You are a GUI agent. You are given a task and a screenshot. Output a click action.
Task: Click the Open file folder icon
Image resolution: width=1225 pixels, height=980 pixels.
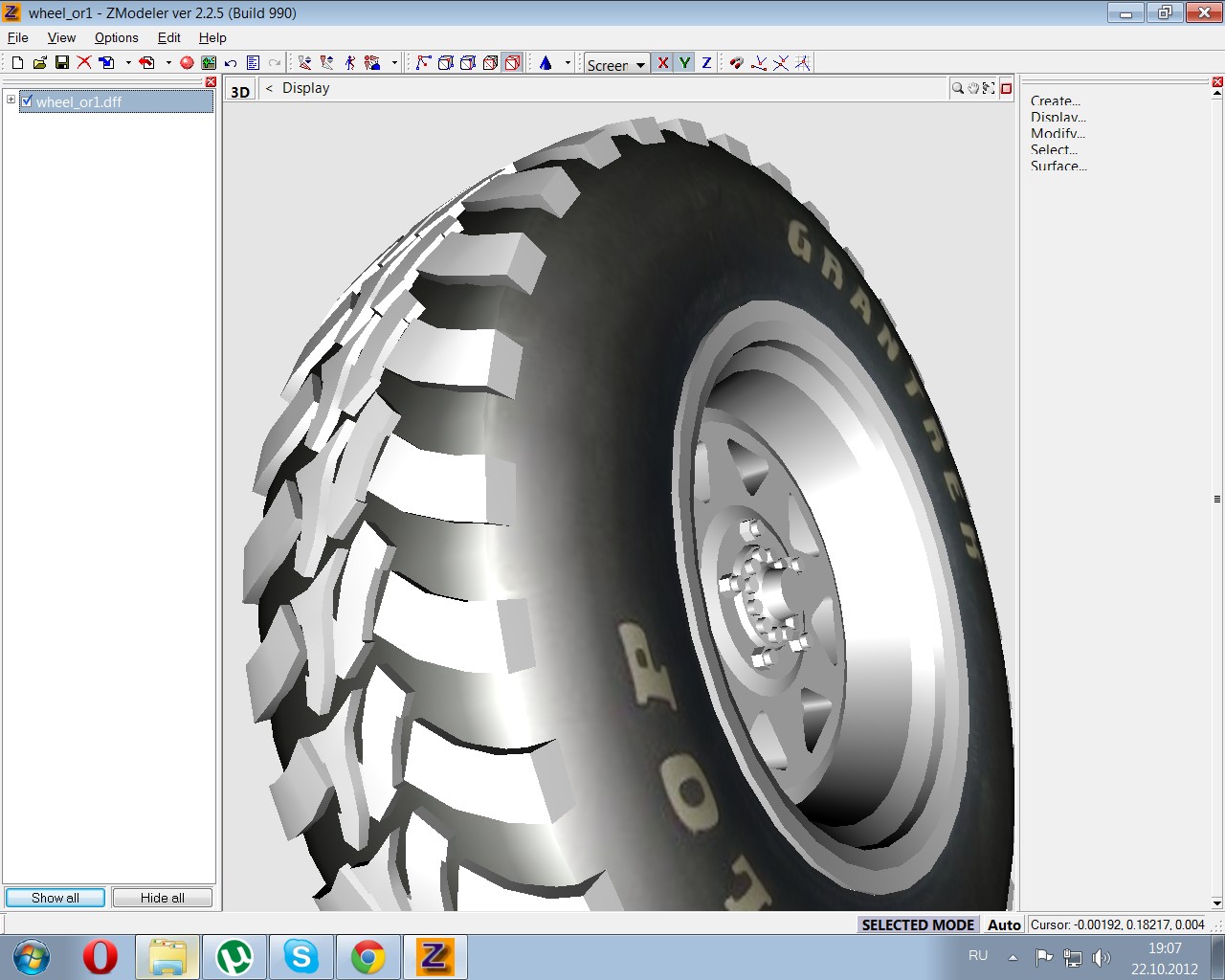(x=39, y=63)
